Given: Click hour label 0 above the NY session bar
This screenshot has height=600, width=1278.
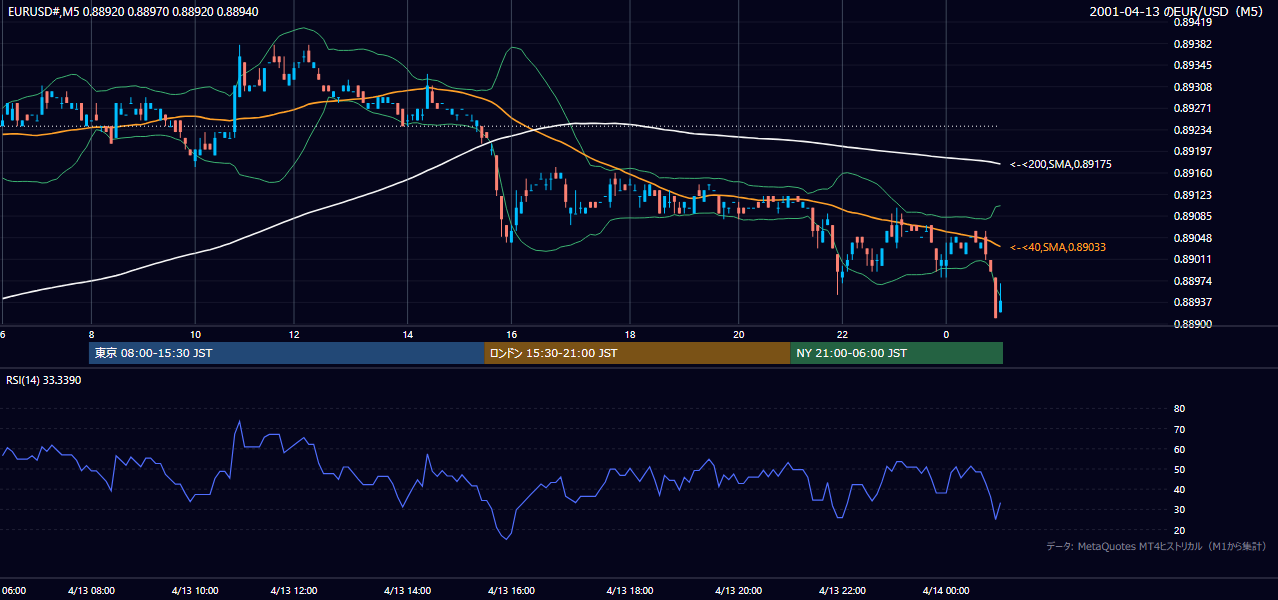Looking at the screenshot, I should click(946, 334).
